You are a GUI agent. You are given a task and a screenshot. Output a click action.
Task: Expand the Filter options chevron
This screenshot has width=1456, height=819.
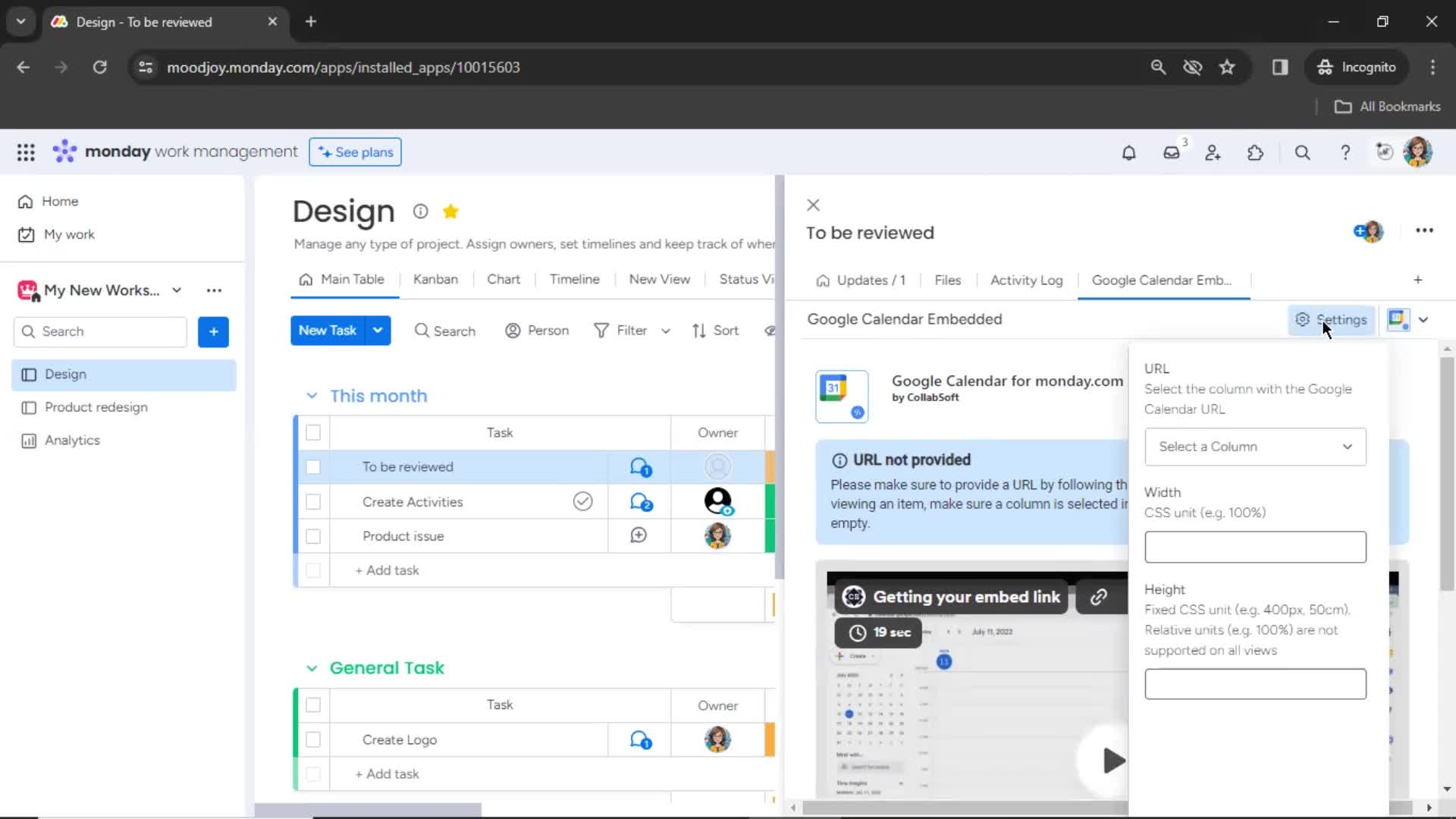(x=666, y=331)
